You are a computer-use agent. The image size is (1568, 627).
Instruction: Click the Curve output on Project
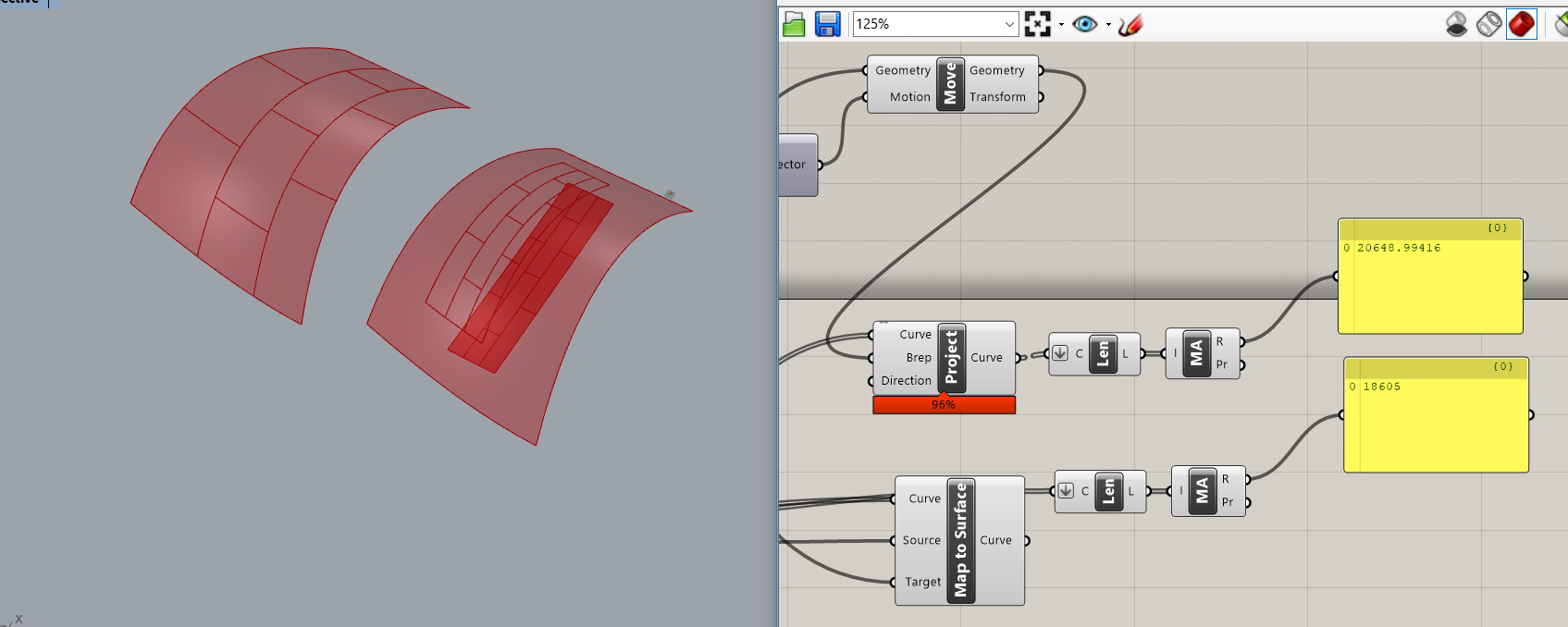[x=986, y=358]
